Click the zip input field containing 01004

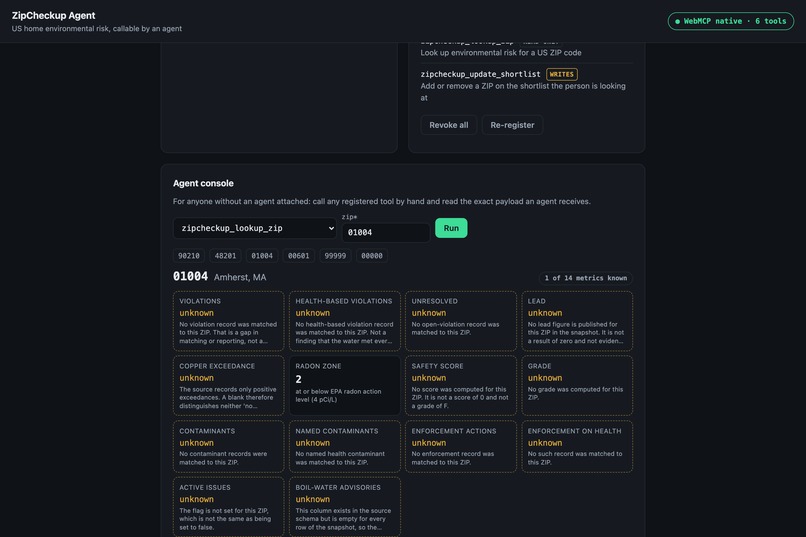[386, 232]
